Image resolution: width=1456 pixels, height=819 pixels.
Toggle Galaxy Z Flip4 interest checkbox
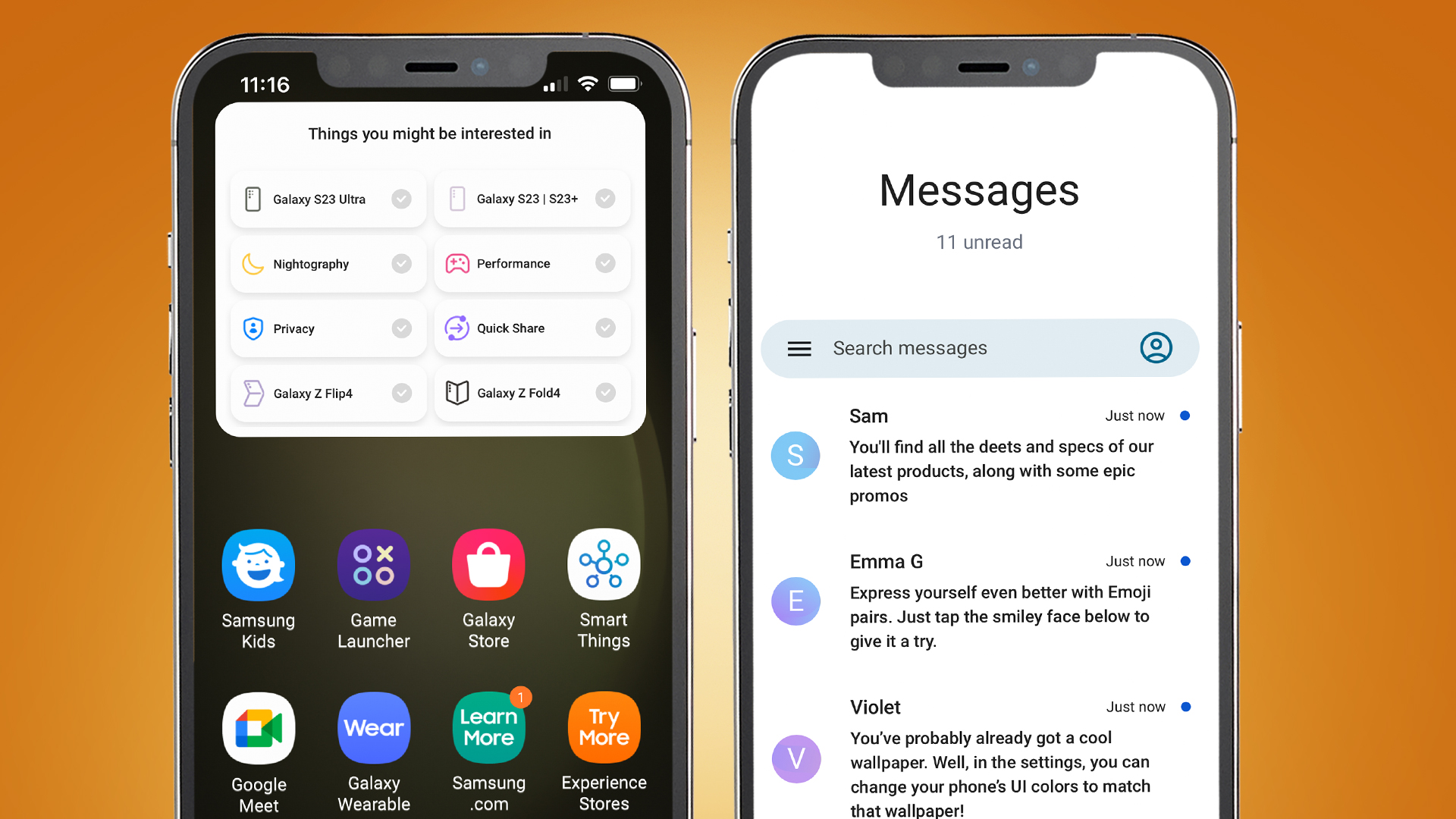(398, 393)
